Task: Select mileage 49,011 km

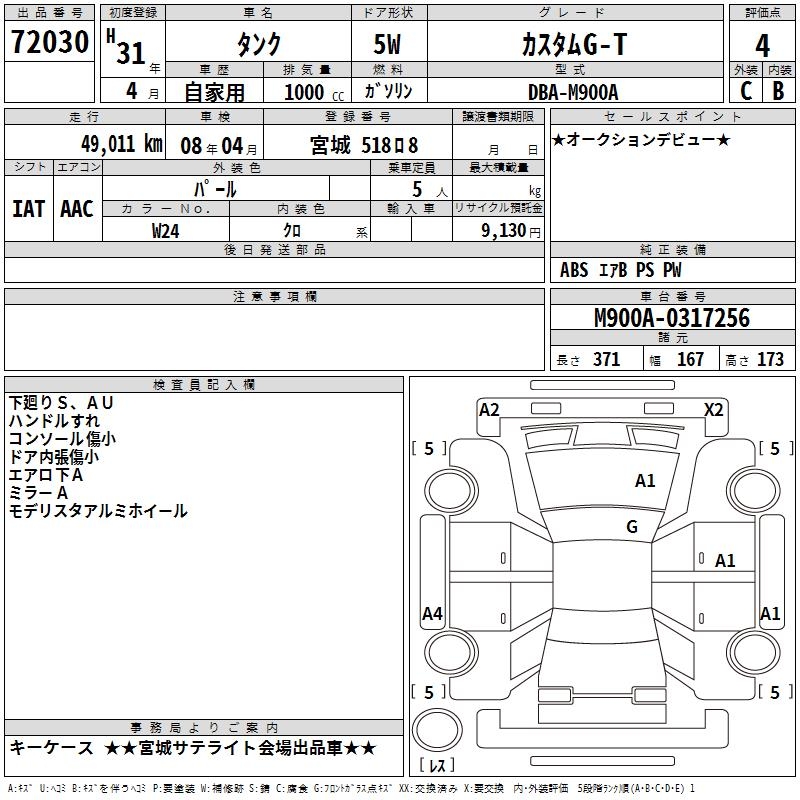Action: point(121,144)
